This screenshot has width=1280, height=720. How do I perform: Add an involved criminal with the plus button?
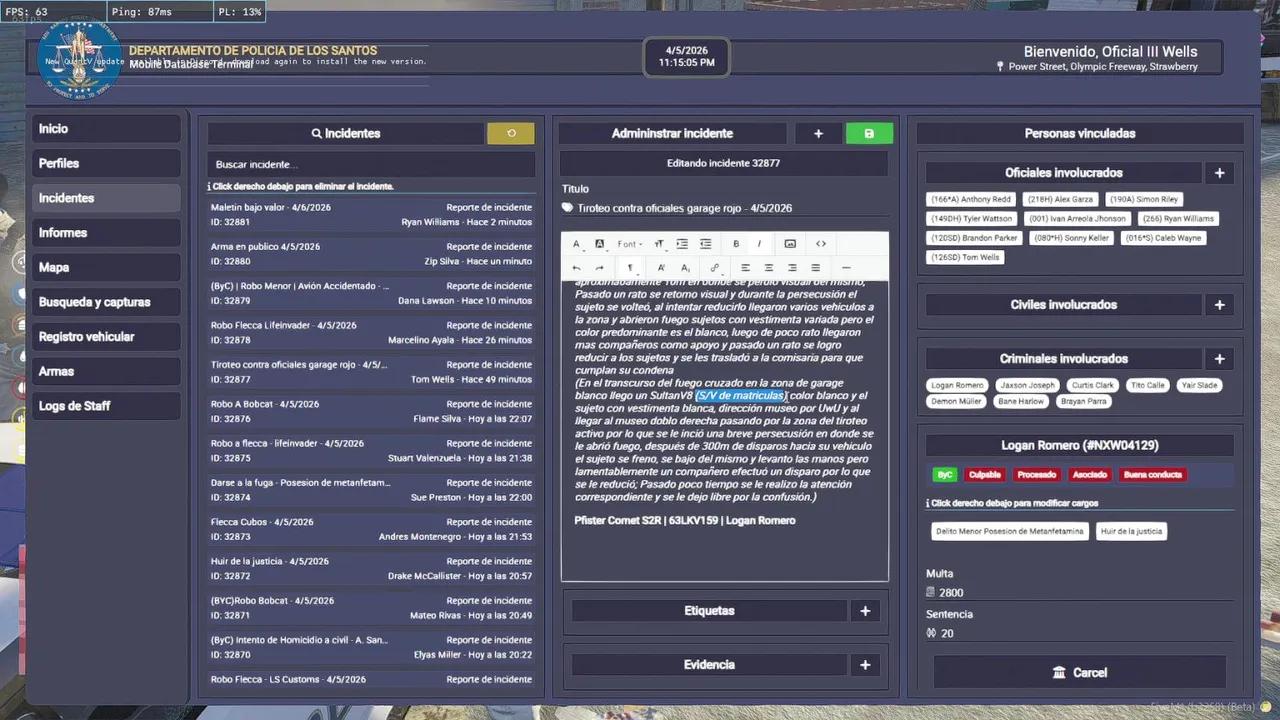[x=1219, y=359]
